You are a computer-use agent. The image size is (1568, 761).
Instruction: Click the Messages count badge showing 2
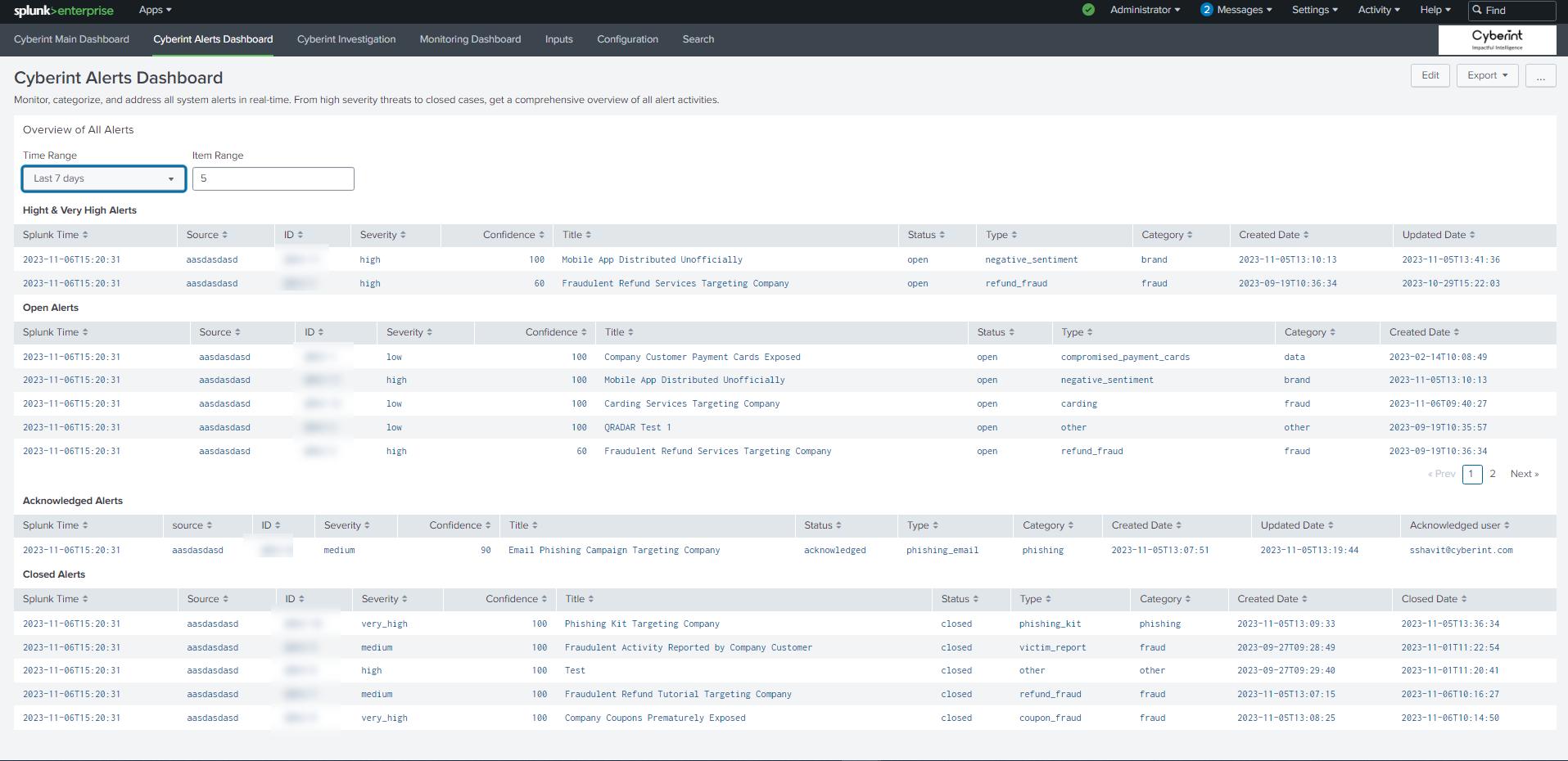[x=1206, y=10]
